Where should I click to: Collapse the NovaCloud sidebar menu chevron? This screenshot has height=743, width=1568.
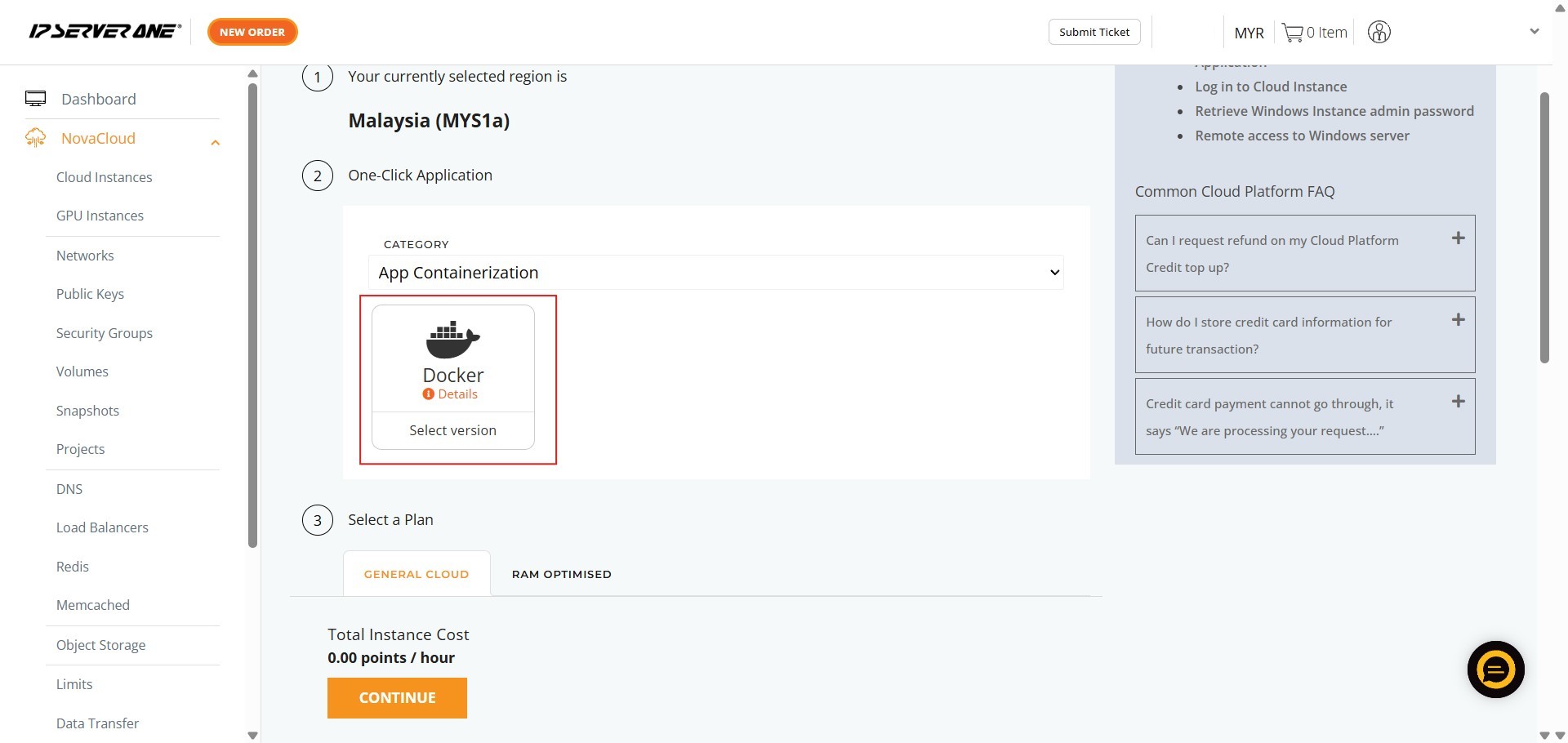(216, 143)
